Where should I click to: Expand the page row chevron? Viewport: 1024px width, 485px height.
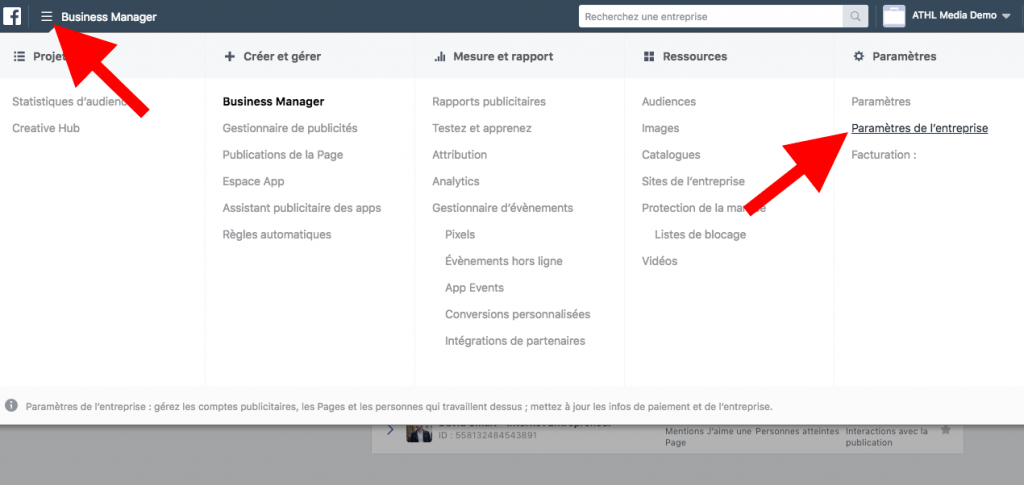click(390, 430)
